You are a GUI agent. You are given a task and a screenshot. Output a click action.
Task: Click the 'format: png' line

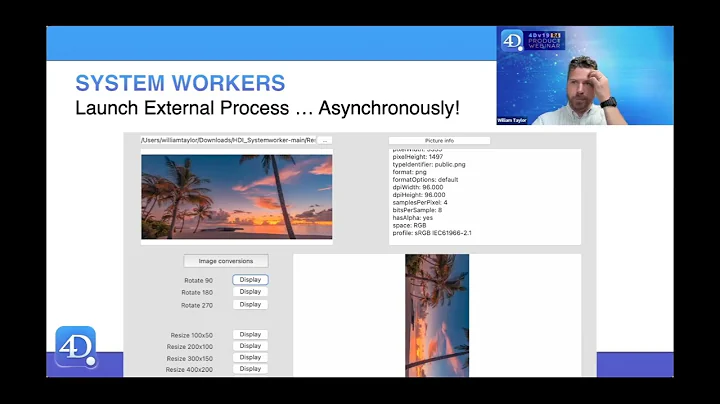click(x=409, y=172)
